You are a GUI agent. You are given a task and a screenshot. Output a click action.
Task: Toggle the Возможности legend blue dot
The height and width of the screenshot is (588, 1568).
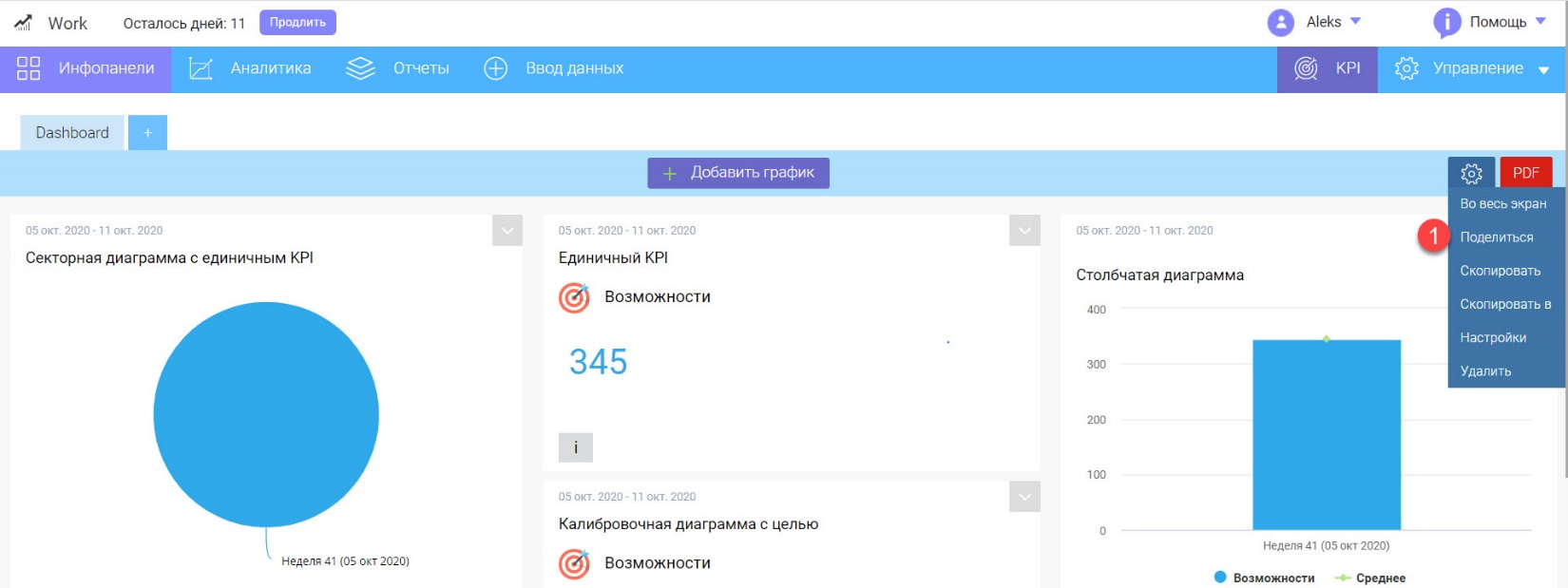tap(1220, 578)
